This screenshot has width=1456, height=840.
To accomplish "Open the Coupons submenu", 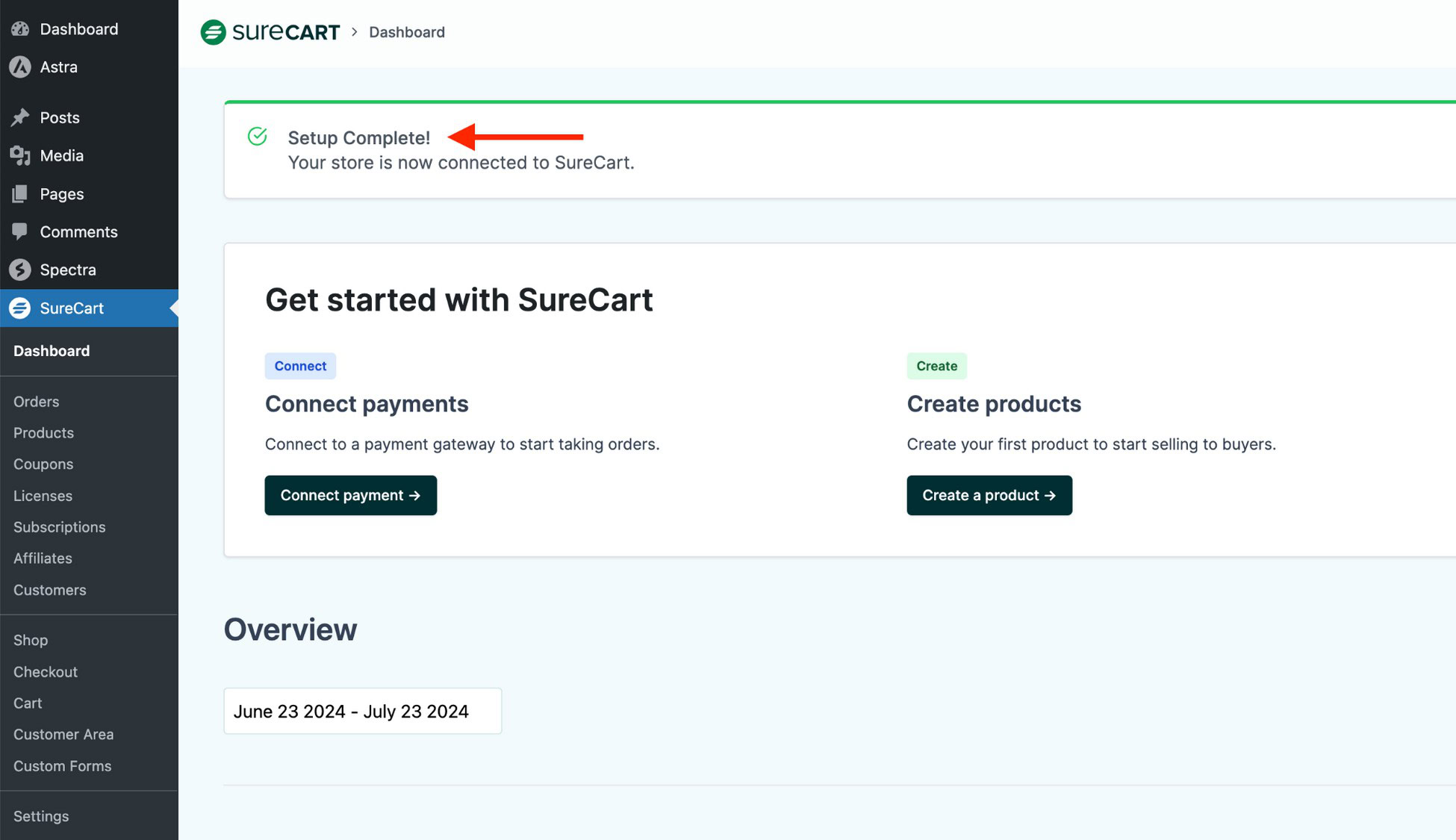I will (x=43, y=464).
